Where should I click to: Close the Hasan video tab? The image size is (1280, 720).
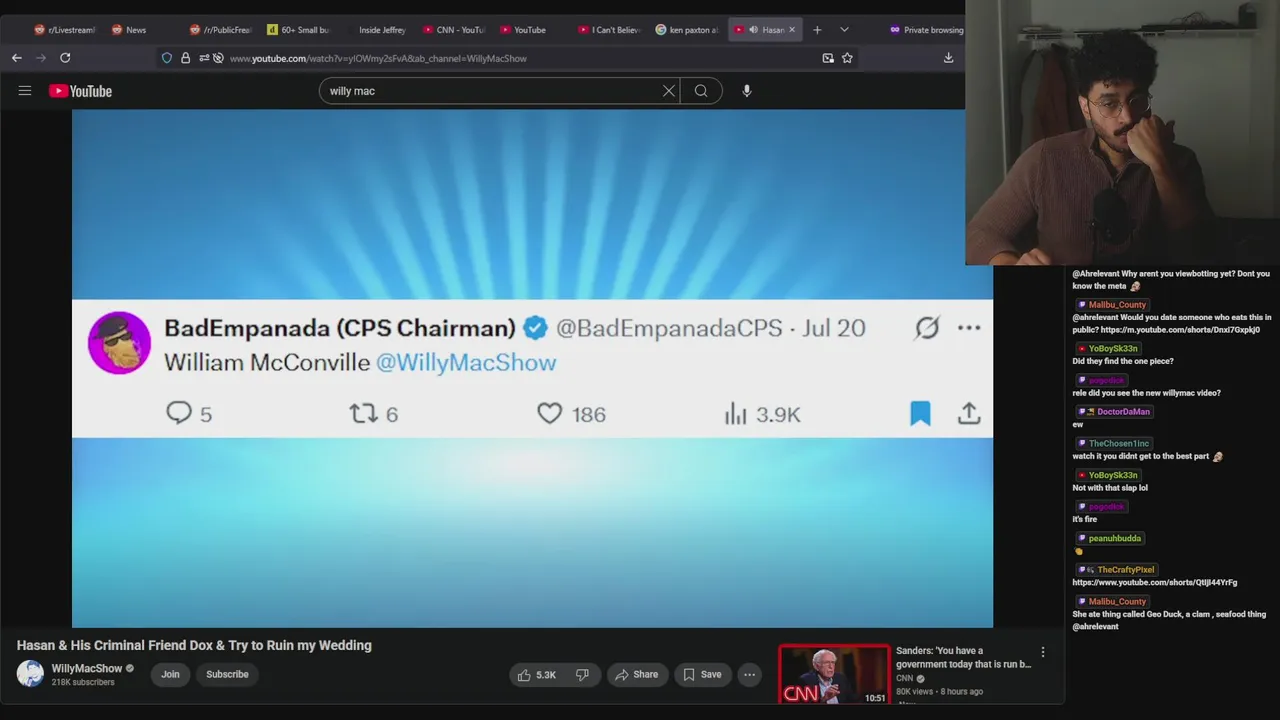(x=792, y=30)
